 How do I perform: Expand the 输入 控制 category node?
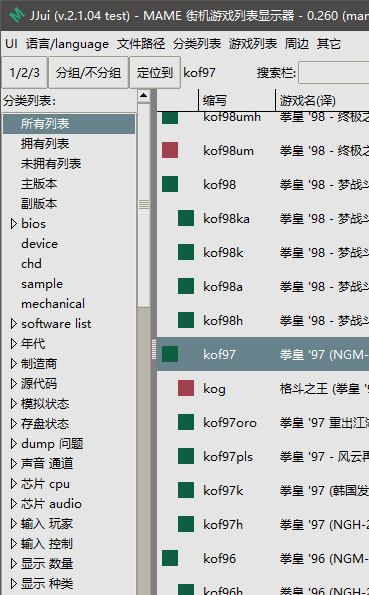tap(14, 543)
